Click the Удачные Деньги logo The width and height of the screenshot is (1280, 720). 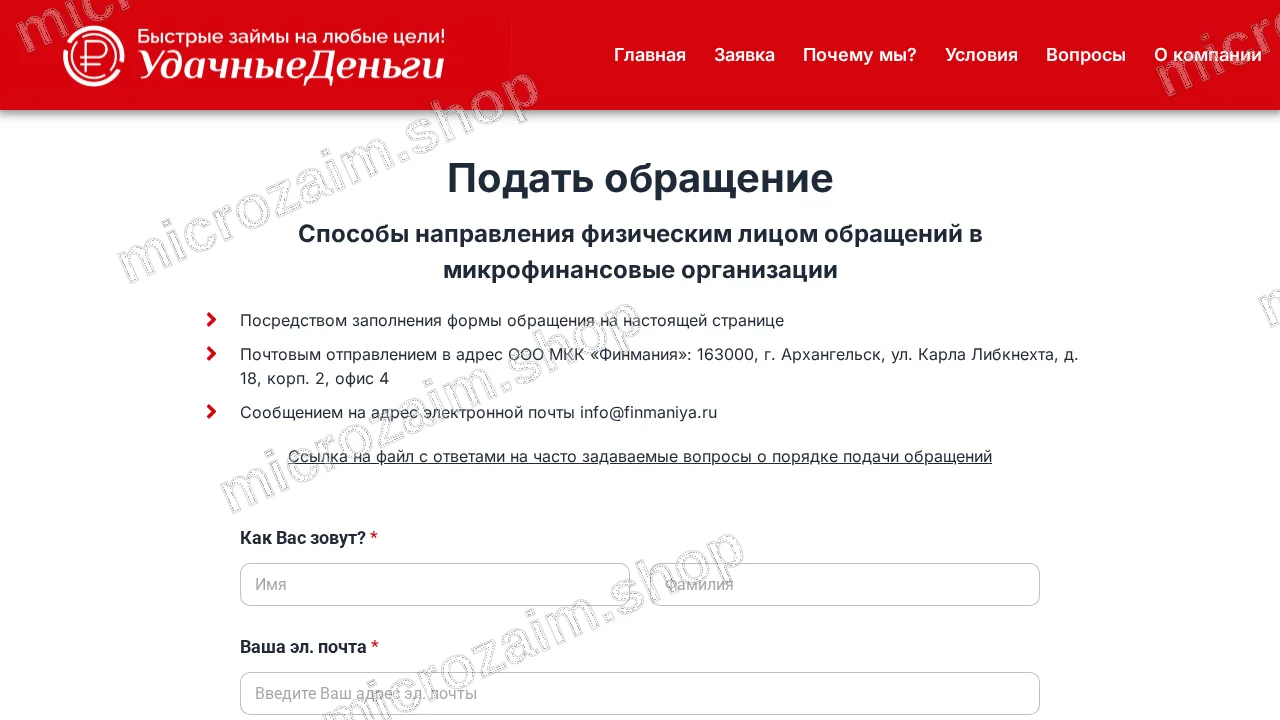pyautogui.click(x=254, y=55)
